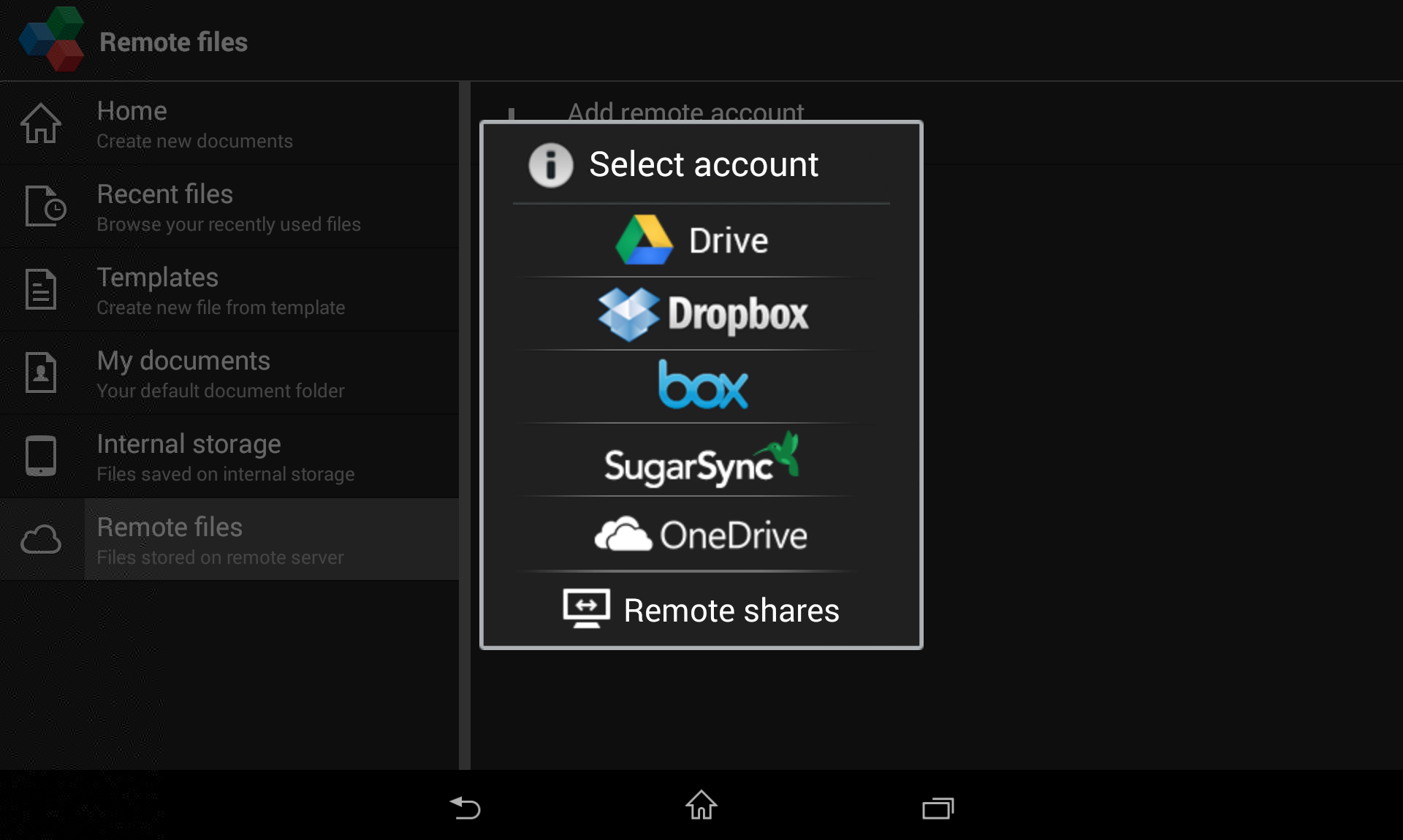Click the info icon beside Select account
Screen dimensions: 1403x840
[550, 165]
